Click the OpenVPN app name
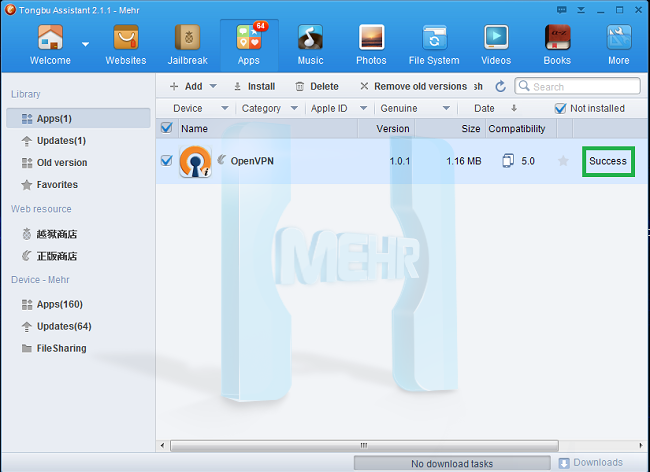 252,161
